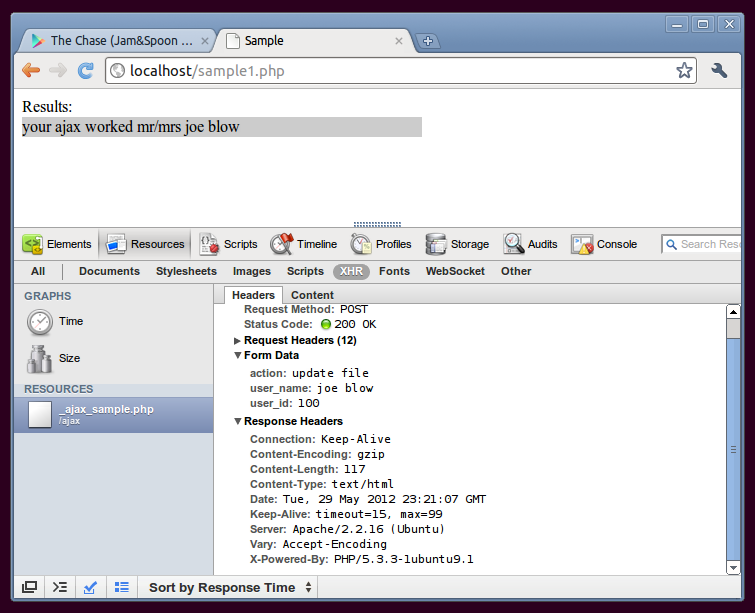This screenshot has width=755, height=613.
Task: Open the Console panel
Action: point(604,244)
